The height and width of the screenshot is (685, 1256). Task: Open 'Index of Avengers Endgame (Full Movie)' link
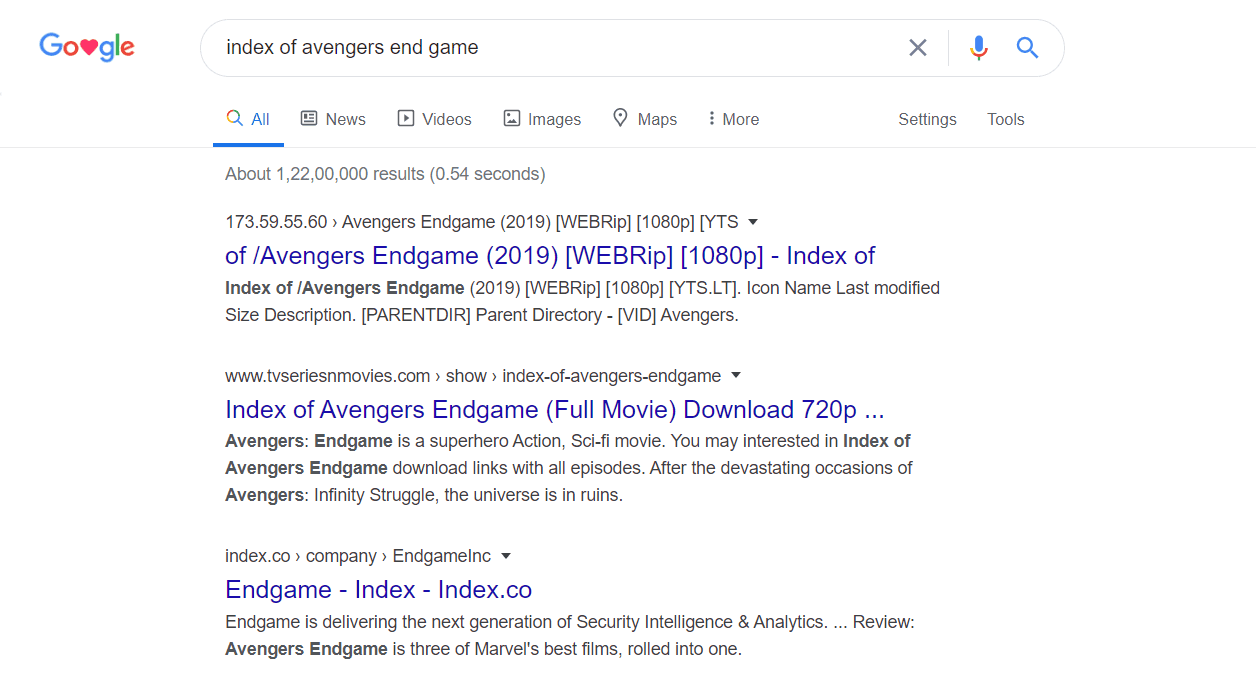554,410
